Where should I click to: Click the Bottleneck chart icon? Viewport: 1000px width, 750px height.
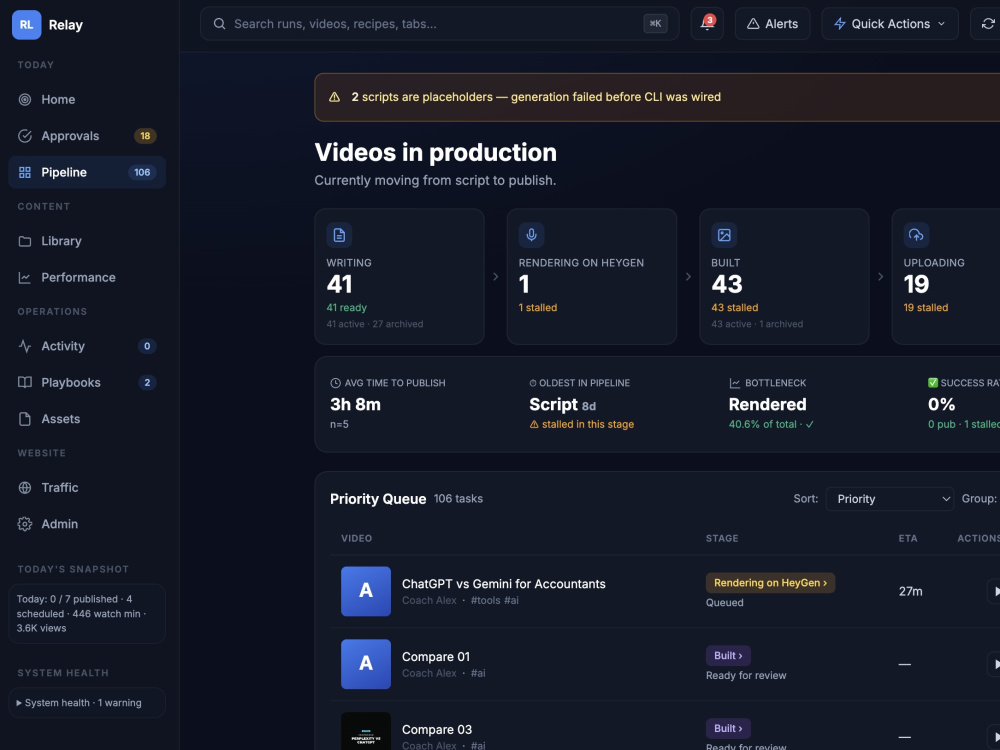coord(735,383)
